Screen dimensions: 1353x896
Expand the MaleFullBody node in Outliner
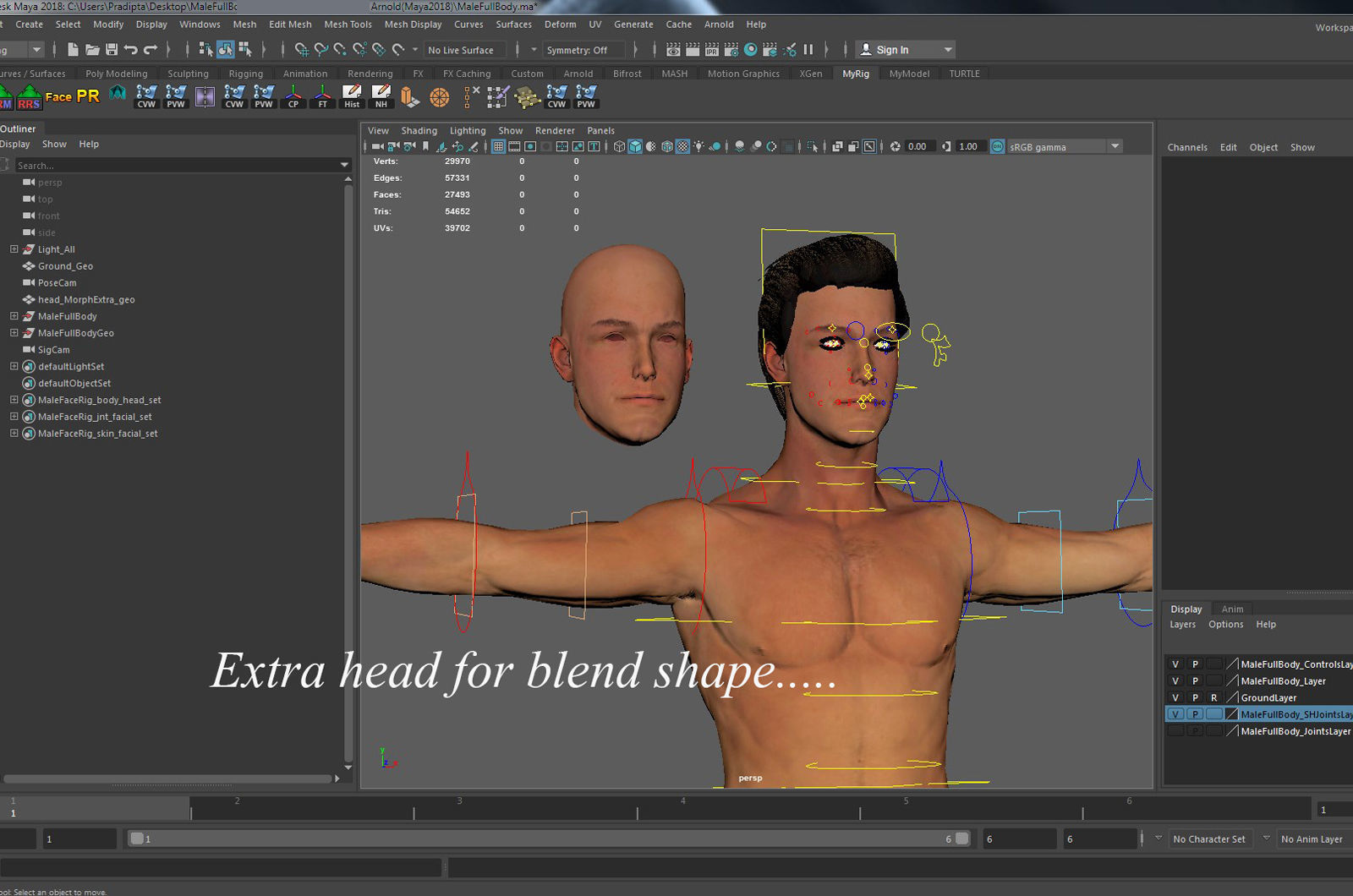(x=14, y=316)
